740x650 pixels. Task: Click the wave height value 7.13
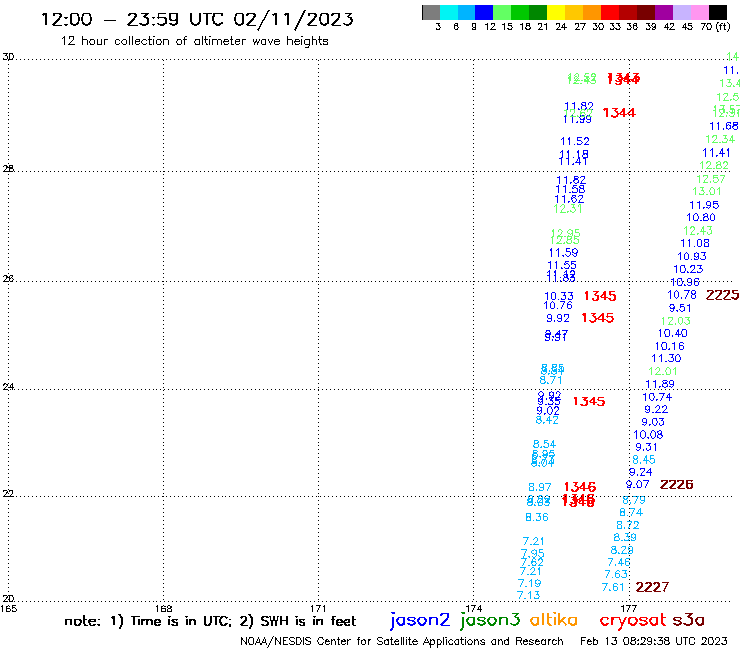pos(528,595)
